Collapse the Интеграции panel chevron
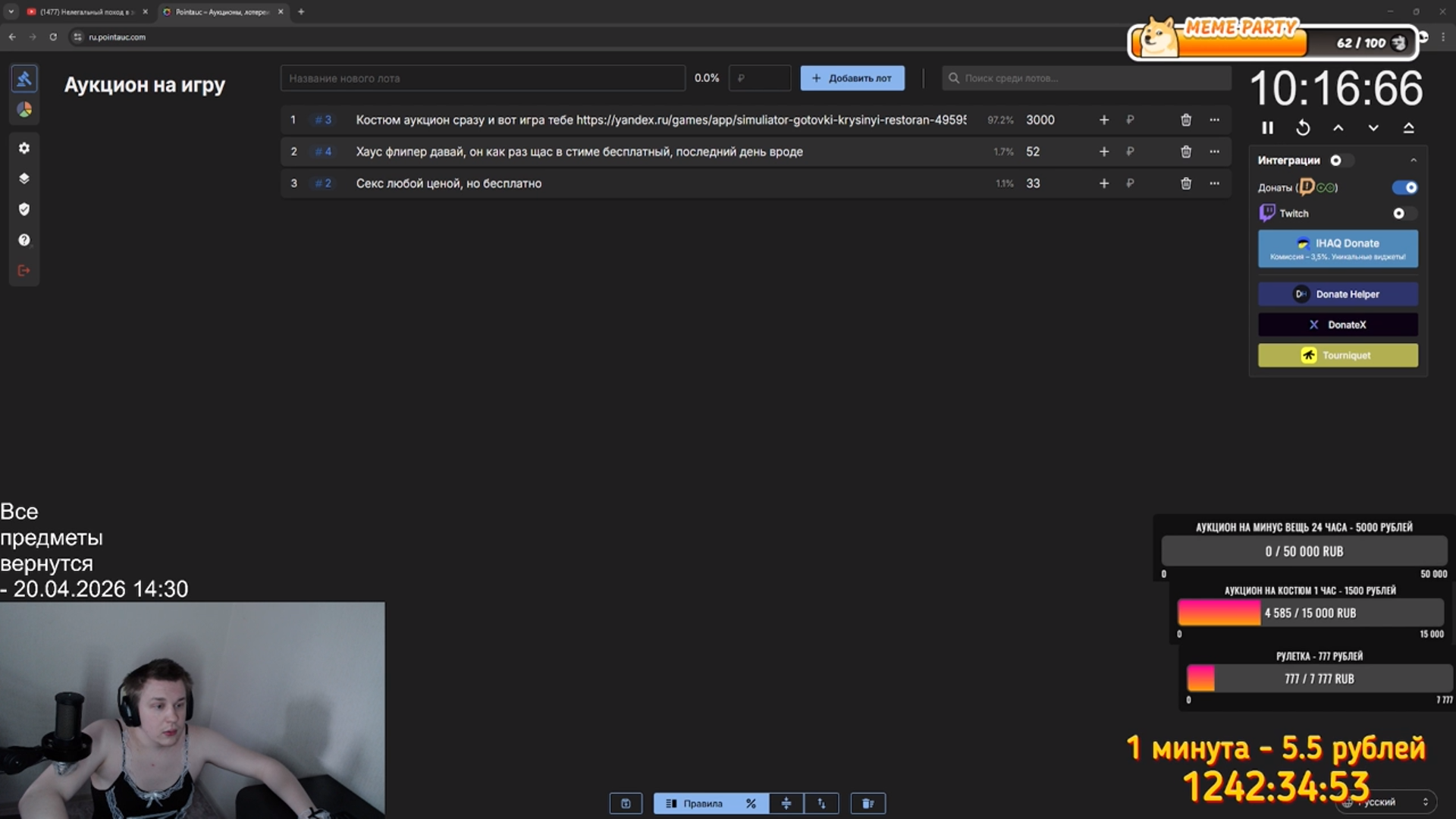1456x819 pixels. pos(1414,160)
